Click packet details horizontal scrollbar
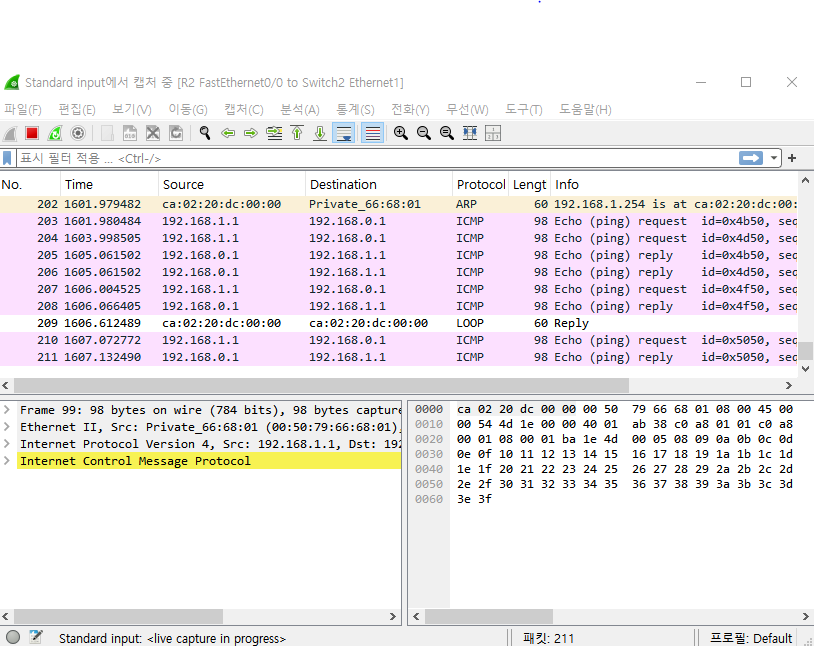814x646 pixels. pos(118,616)
